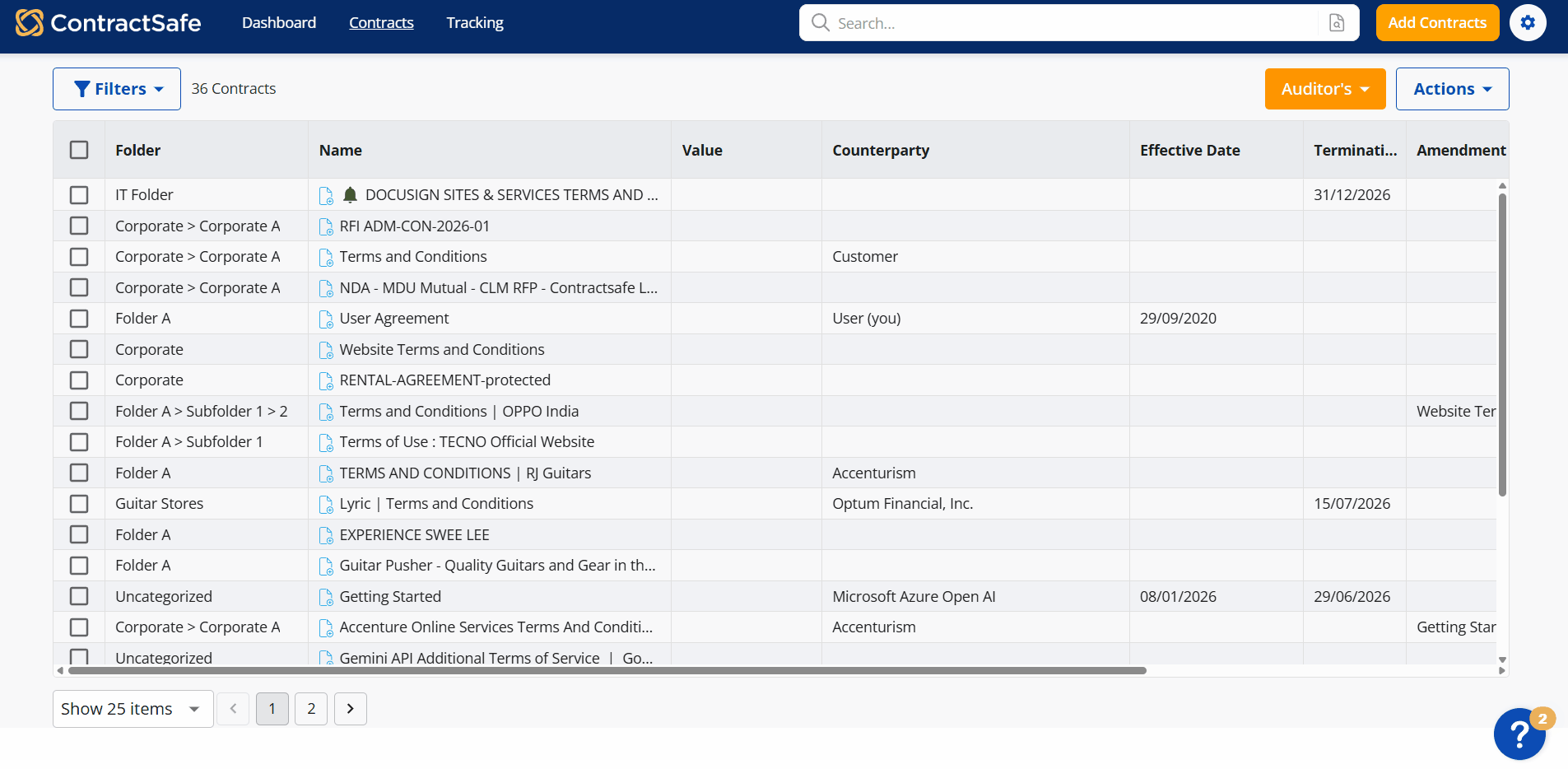Click the horizontal table scrollbar
1568x769 pixels.
(607, 671)
